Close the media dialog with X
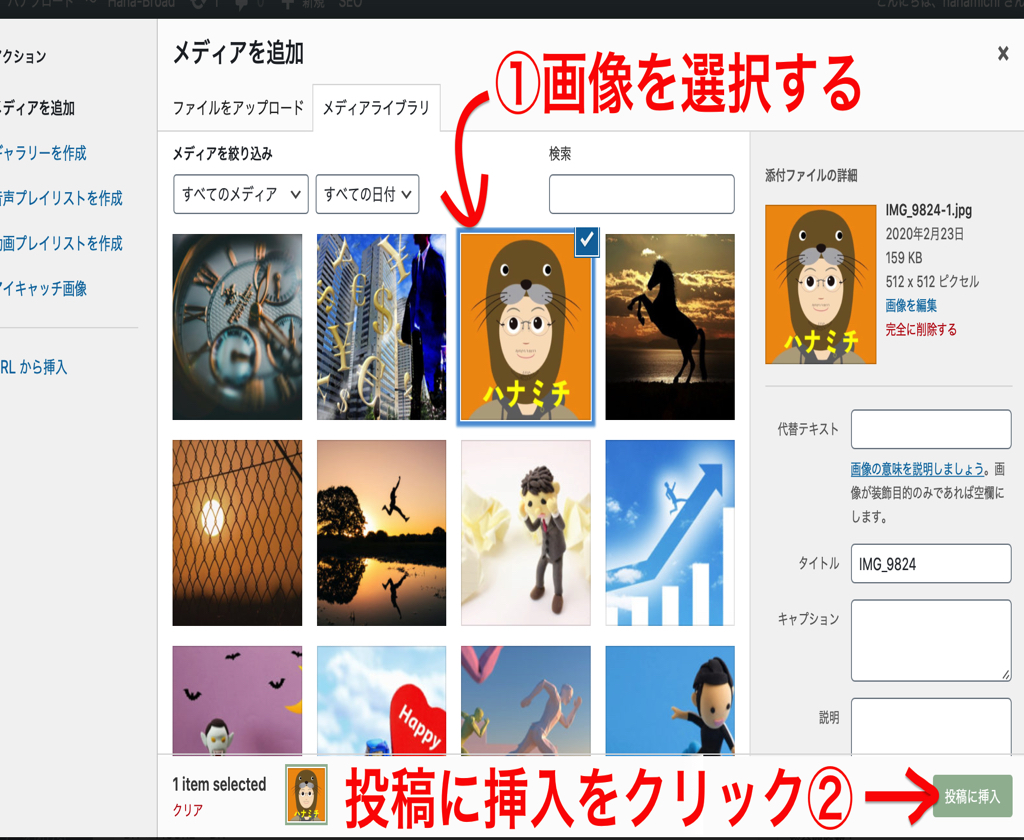The width and height of the screenshot is (1024, 840). (1002, 54)
